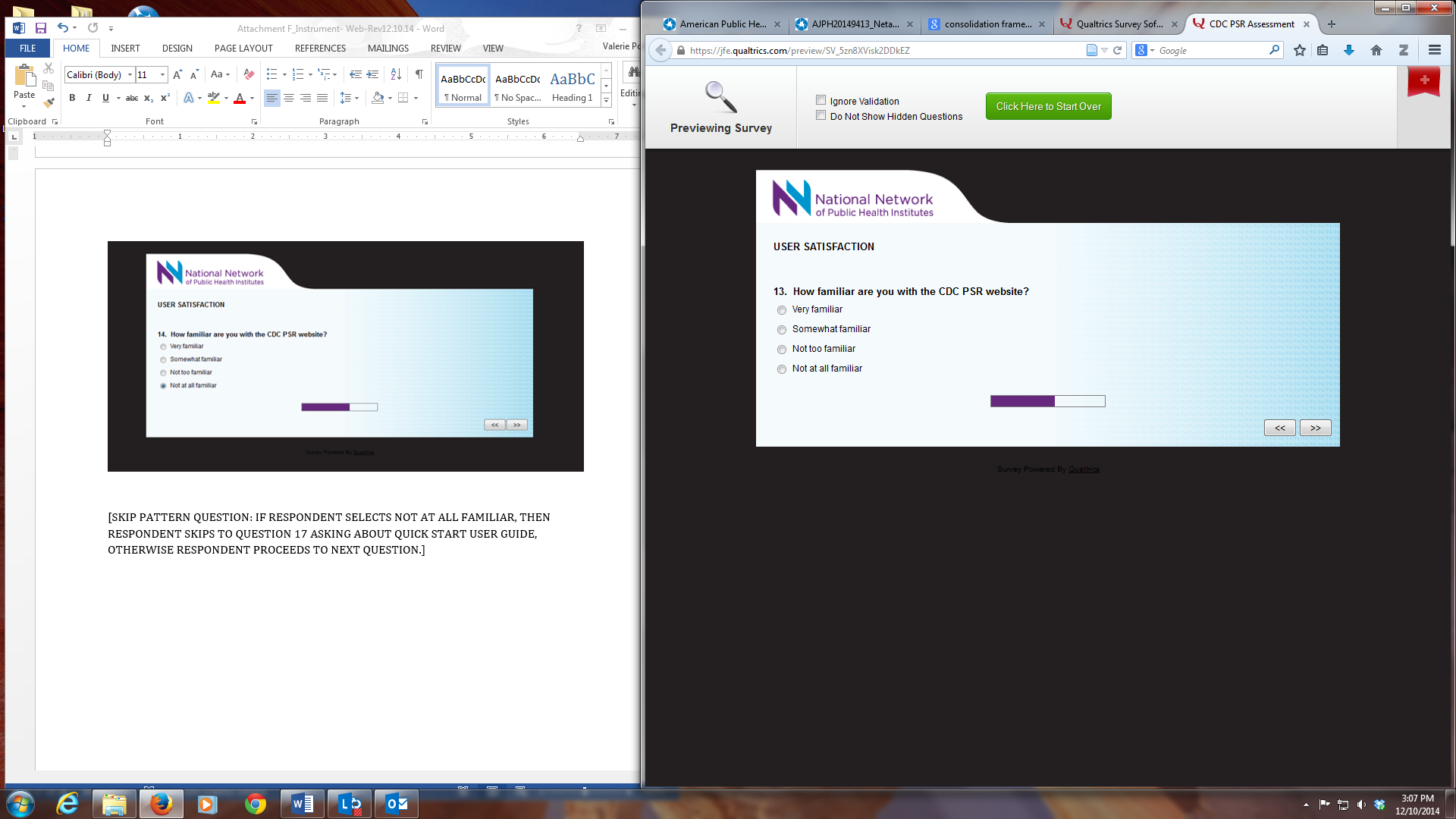Save the Word document
The height and width of the screenshot is (819, 1456).
pyautogui.click(x=41, y=28)
